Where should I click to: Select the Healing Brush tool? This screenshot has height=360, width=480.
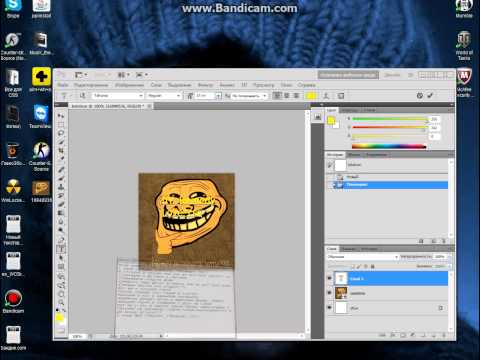pos(61,169)
